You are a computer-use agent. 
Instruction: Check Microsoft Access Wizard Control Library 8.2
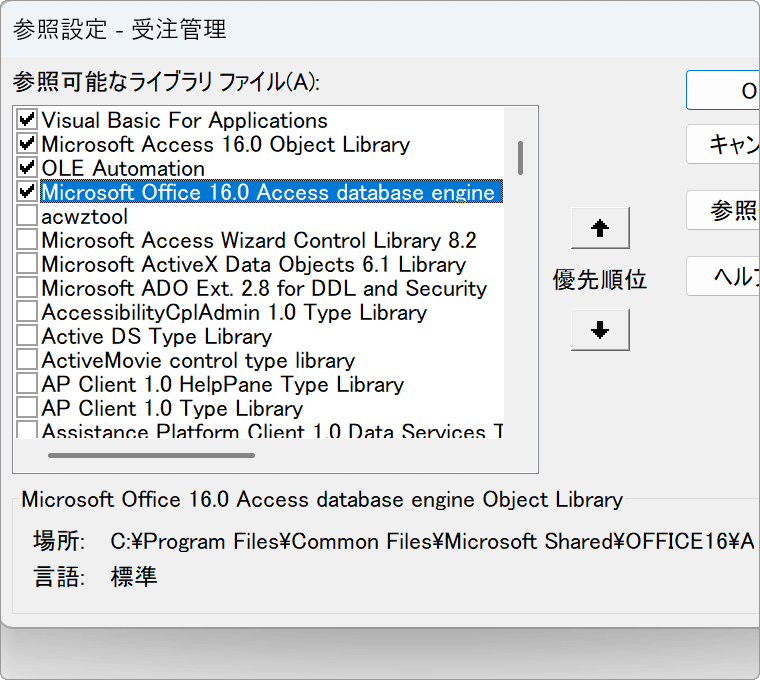point(27,240)
